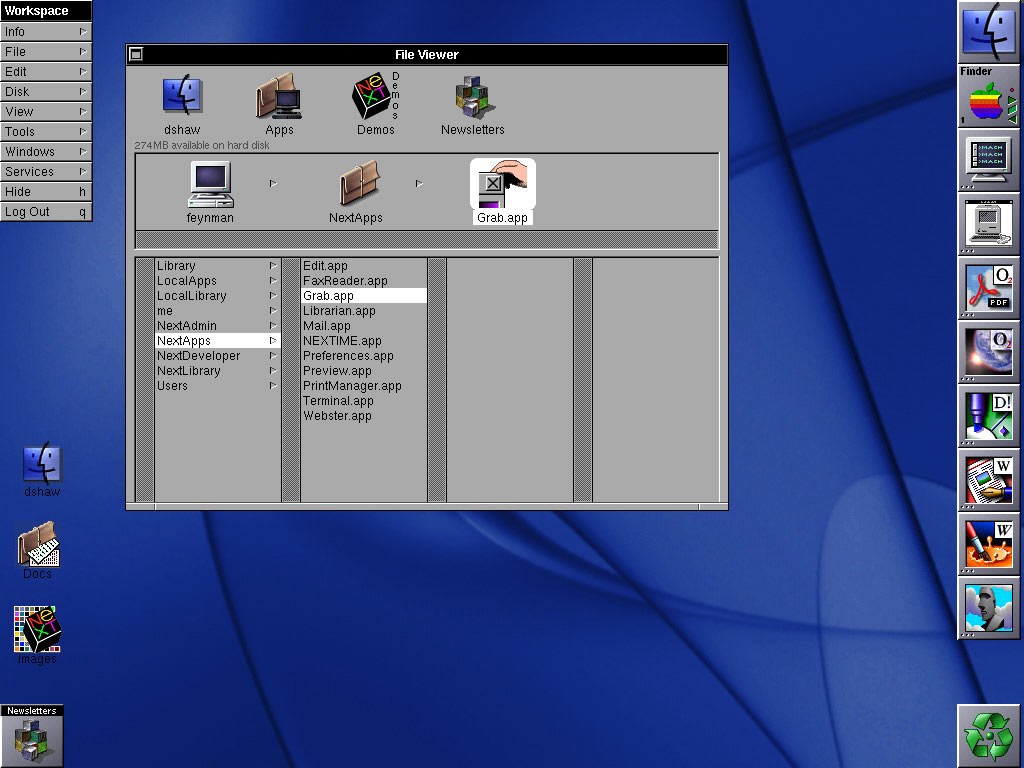
Task: Open the NeXT Demos shelf icon
Action: coord(376,95)
